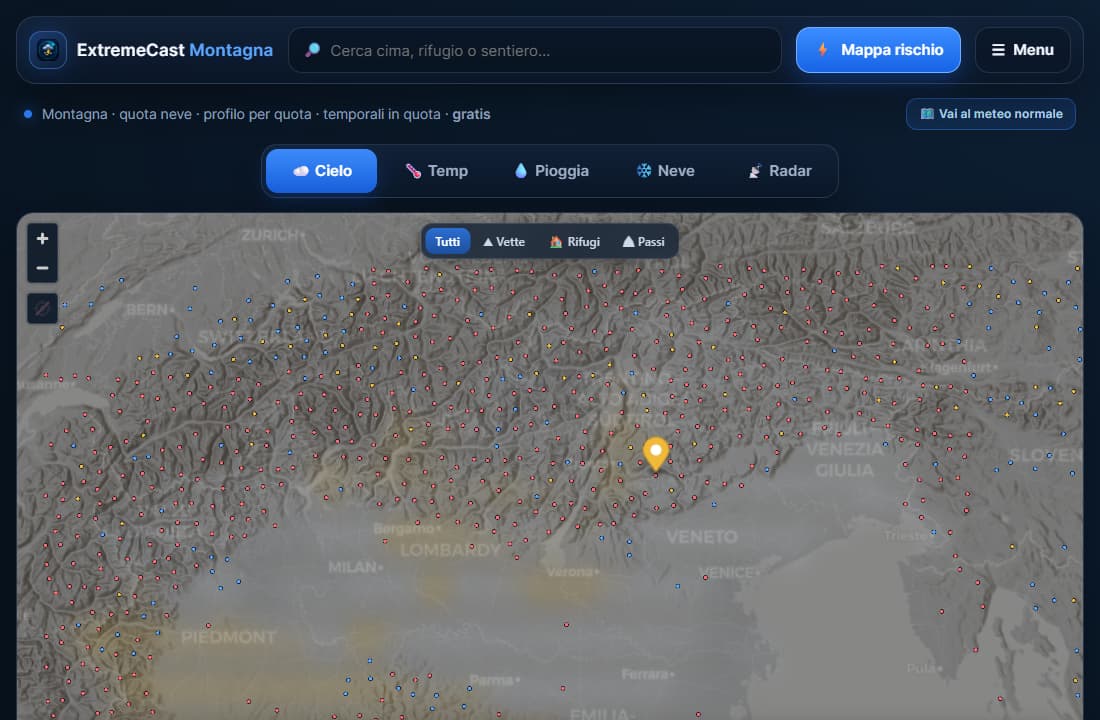Zoom out the map with minus button
The image size is (1100, 720).
(x=42, y=268)
